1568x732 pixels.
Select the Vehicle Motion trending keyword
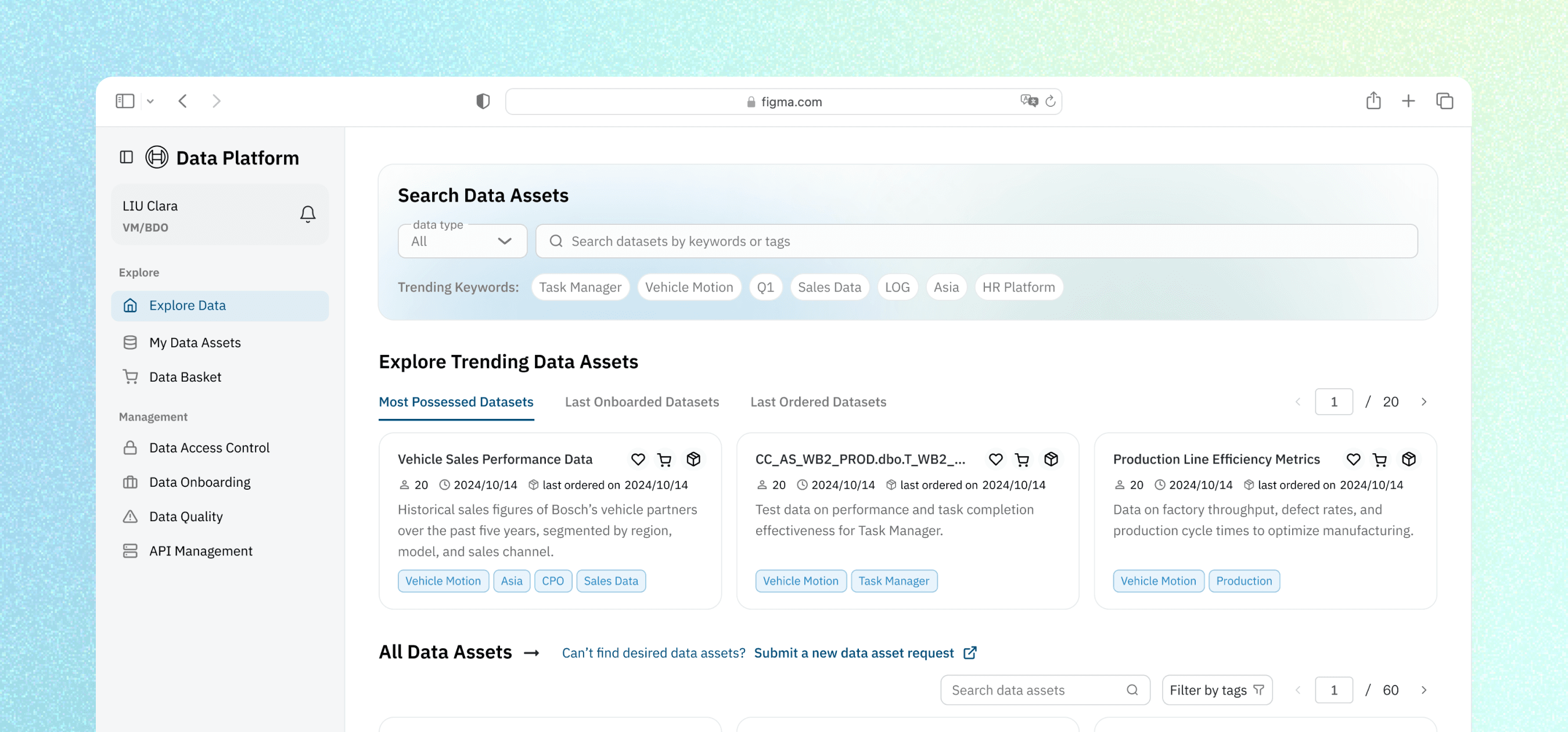[688, 287]
